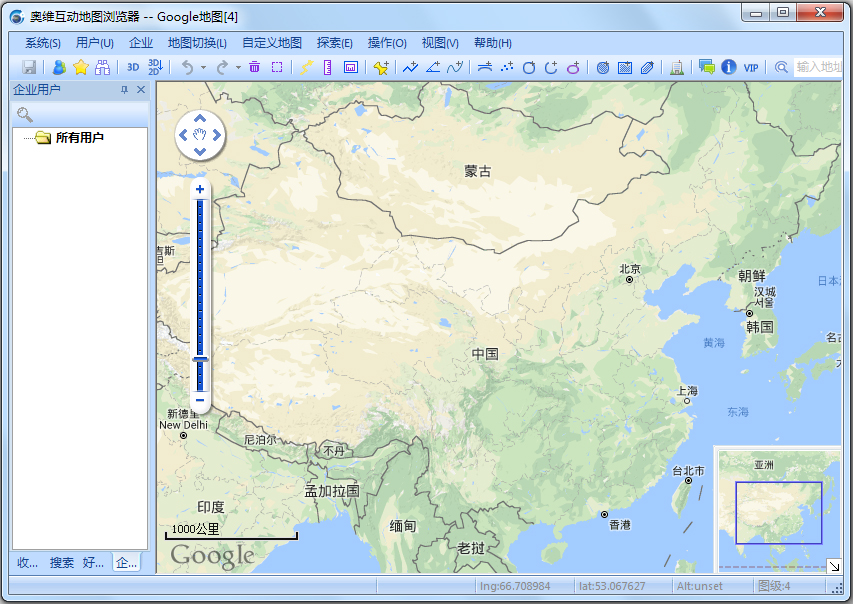Select the dashed rectangle selection tool

pyautogui.click(x=277, y=67)
